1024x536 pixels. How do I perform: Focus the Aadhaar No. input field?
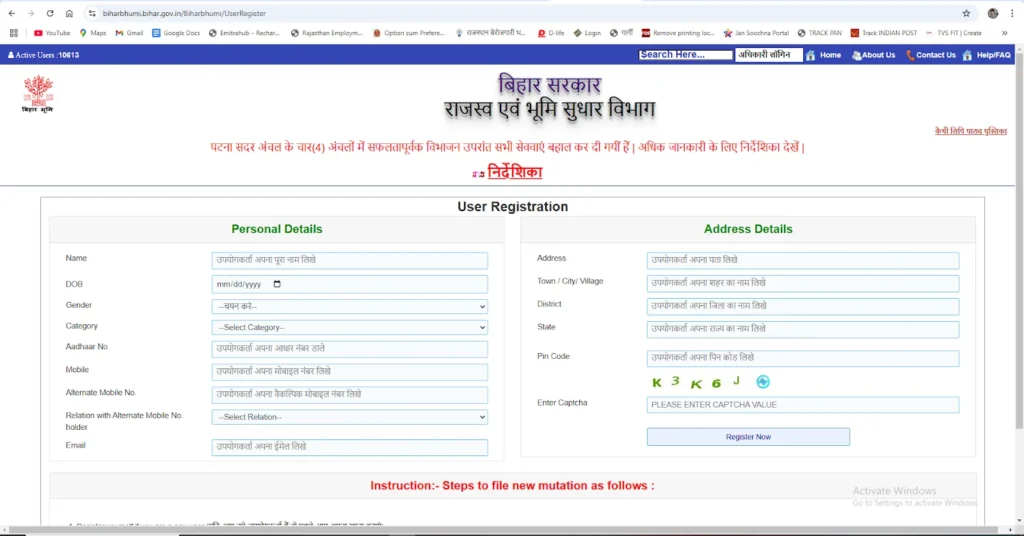(349, 349)
